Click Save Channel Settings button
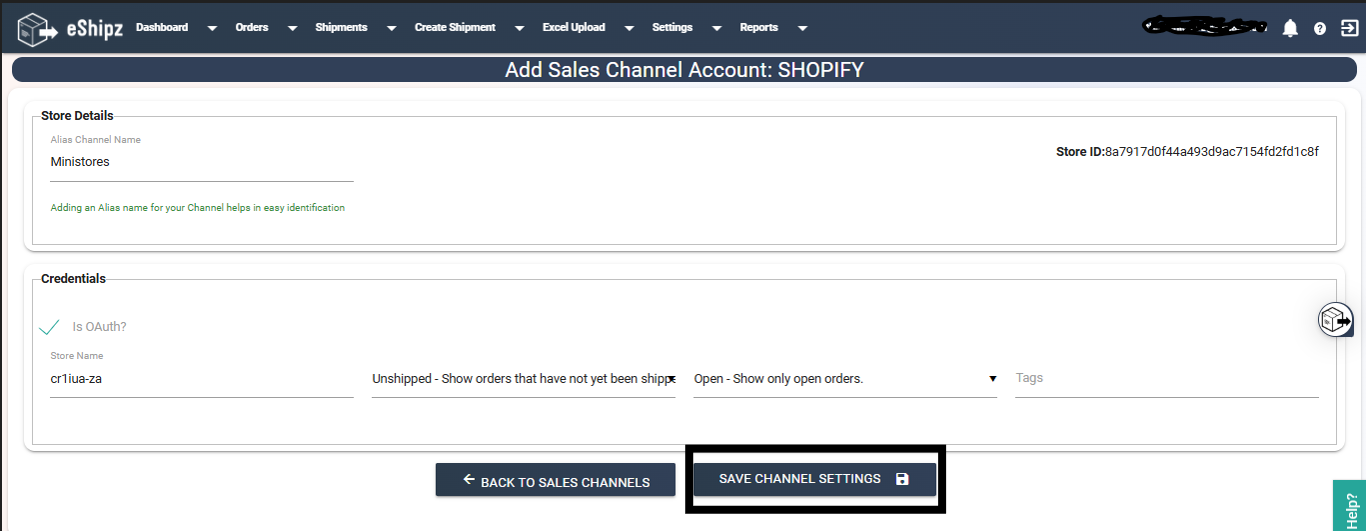This screenshot has height=531, width=1366. click(815, 479)
